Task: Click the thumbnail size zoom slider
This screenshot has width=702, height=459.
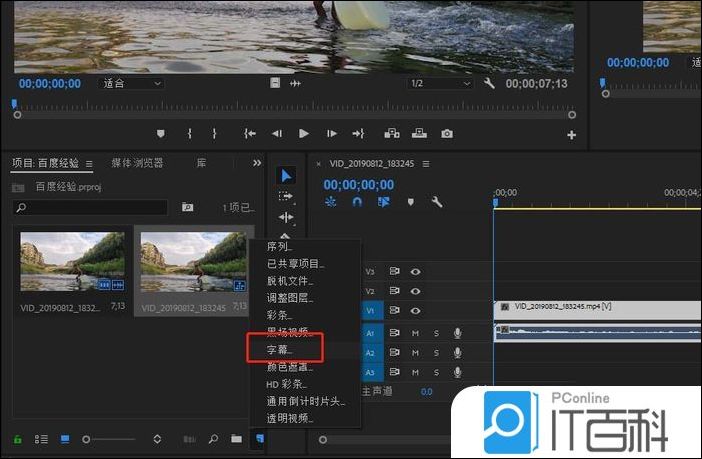Action: pyautogui.click(x=108, y=439)
